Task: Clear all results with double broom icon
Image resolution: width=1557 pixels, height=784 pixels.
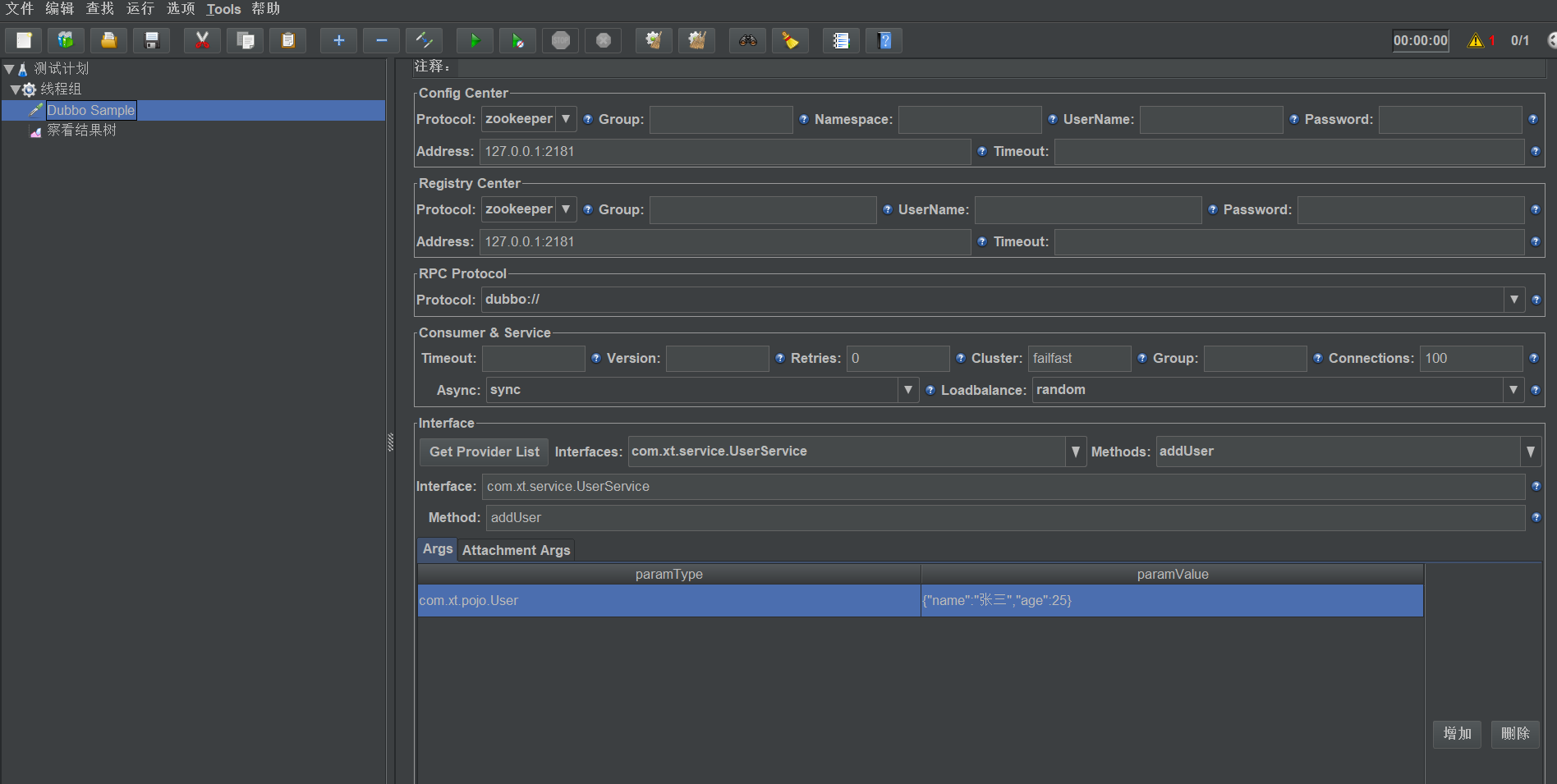Action: [696, 40]
